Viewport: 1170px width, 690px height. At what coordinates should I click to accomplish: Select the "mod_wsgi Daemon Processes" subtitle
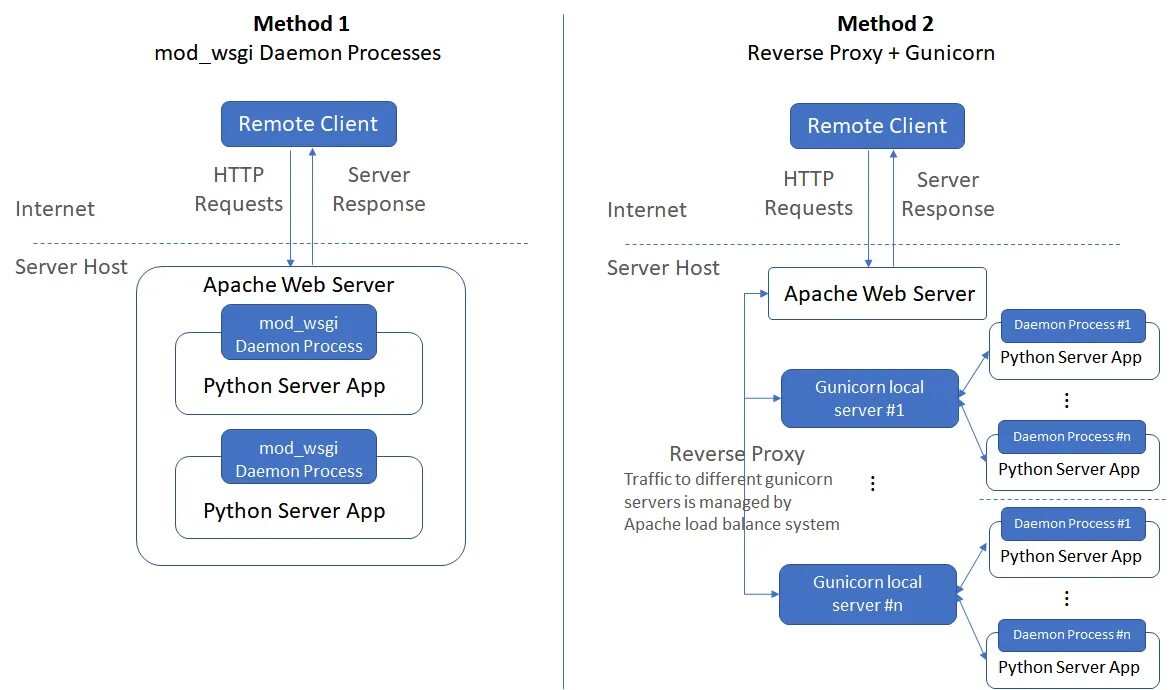(x=297, y=54)
